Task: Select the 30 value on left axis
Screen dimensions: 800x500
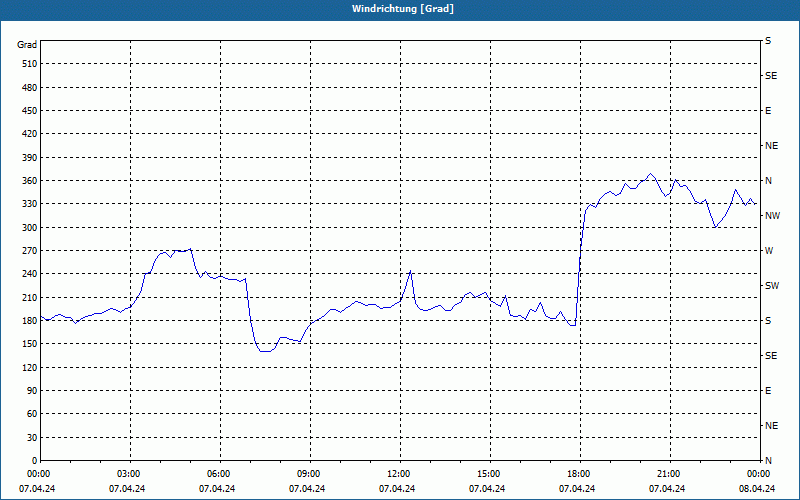Action: click(x=32, y=437)
